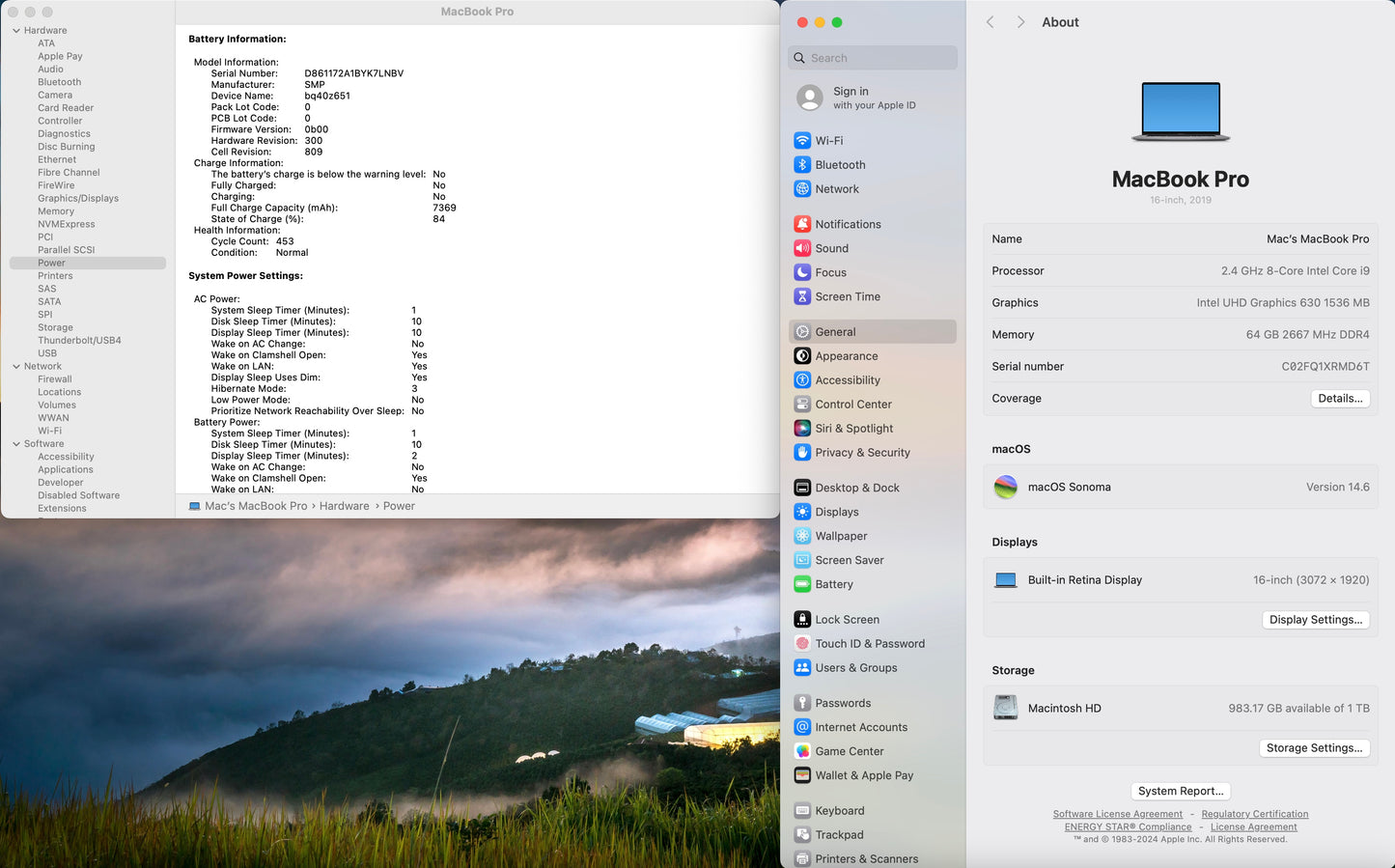Open Siri & Spotlight settings icon

click(802, 429)
